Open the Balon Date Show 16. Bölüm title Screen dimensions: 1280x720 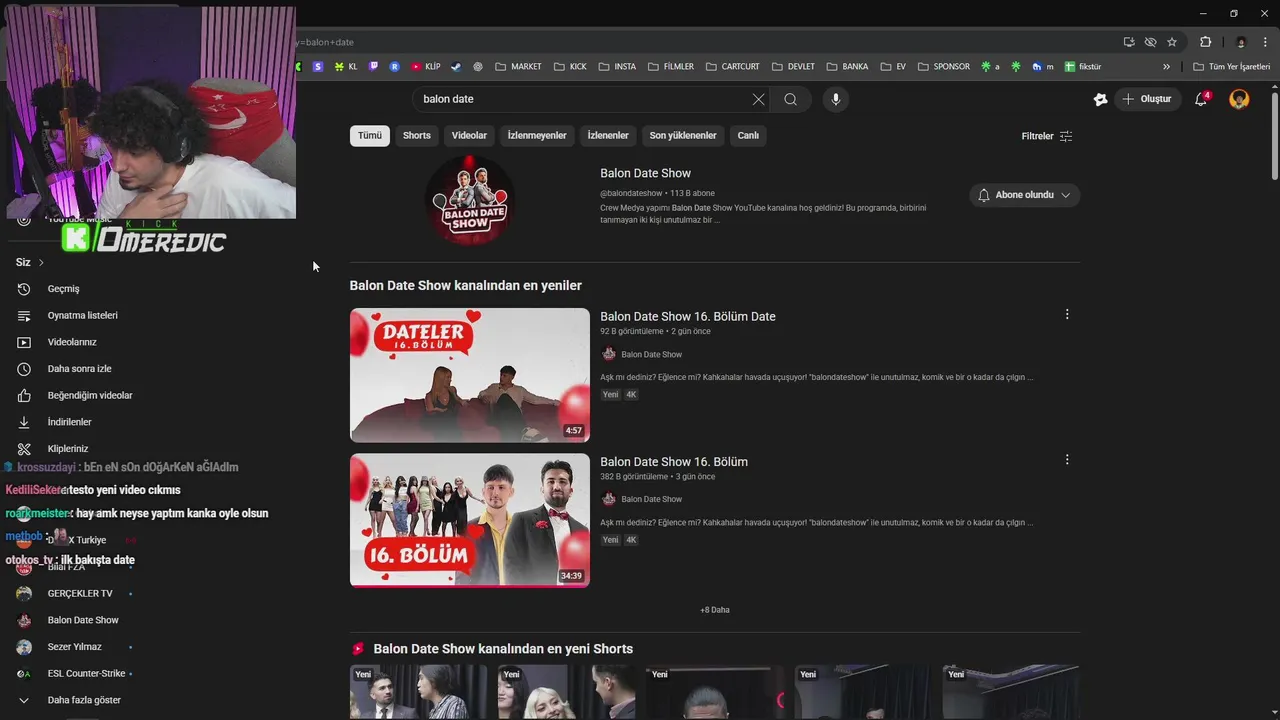point(674,462)
